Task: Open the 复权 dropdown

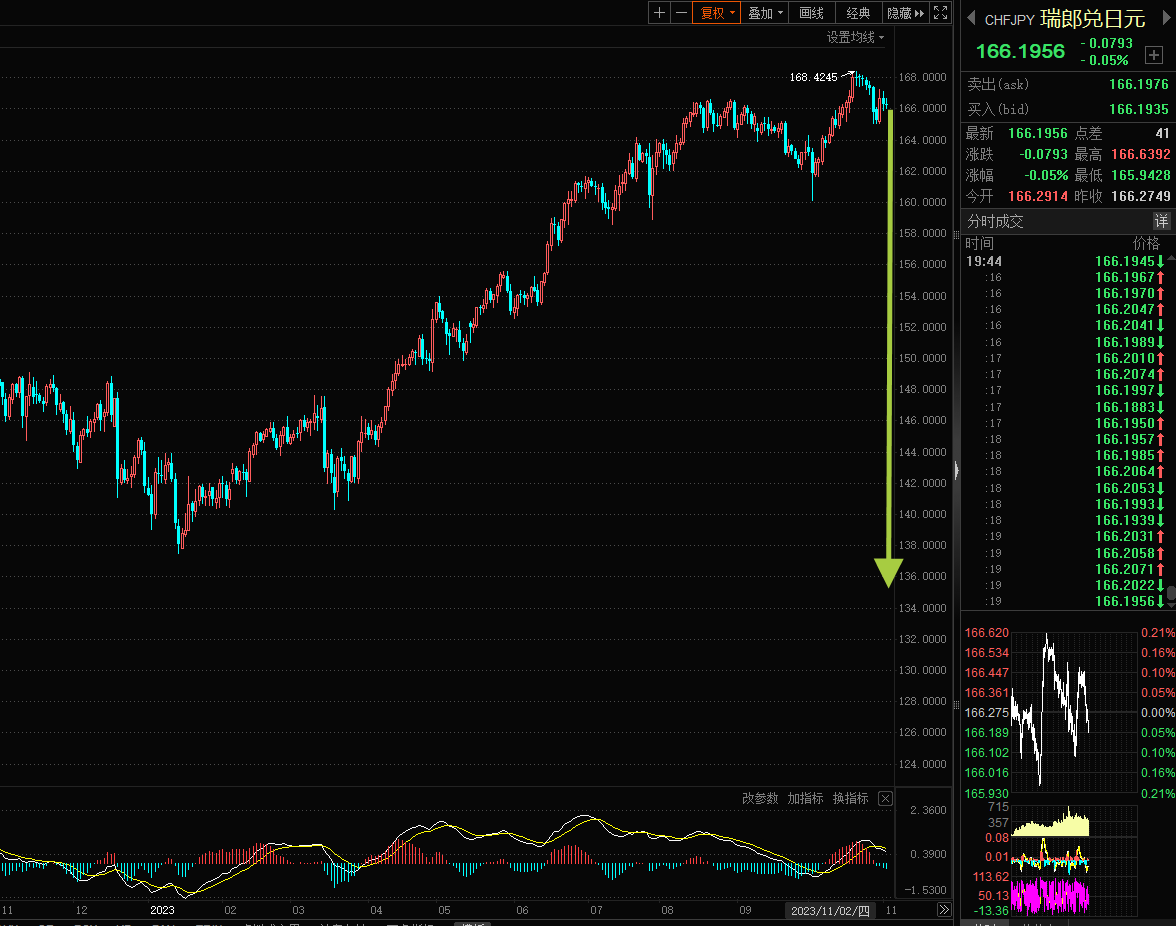Action: click(716, 13)
